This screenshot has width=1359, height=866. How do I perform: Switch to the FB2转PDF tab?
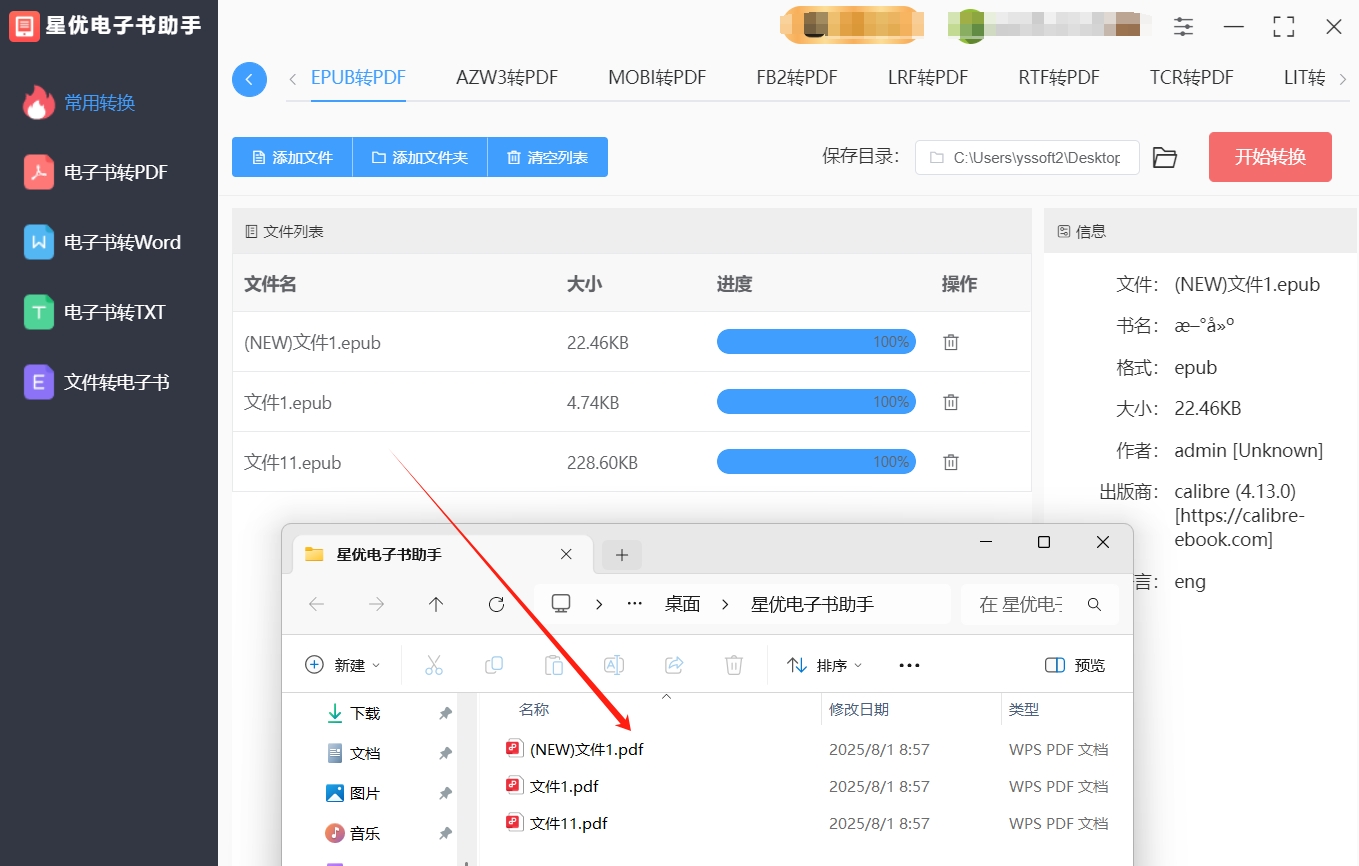[797, 78]
